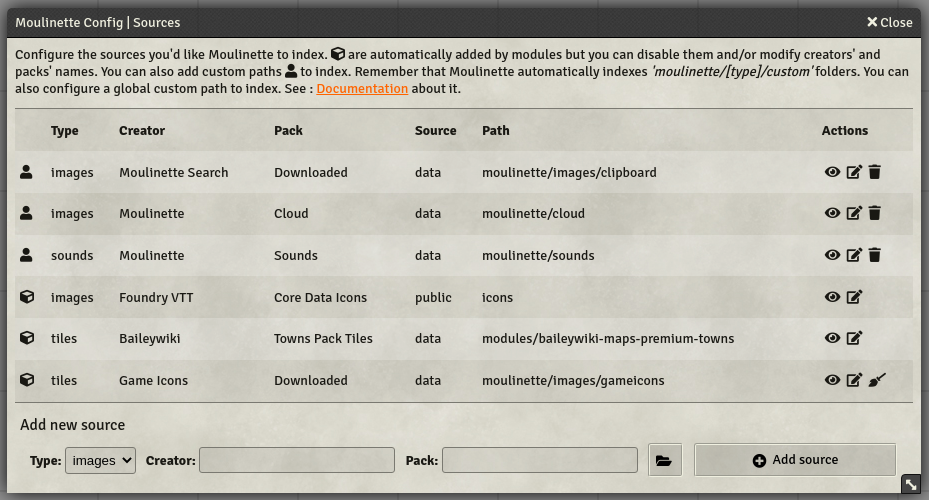Edit the moulinette/images/clipboard source
929x500 pixels.
point(854,172)
